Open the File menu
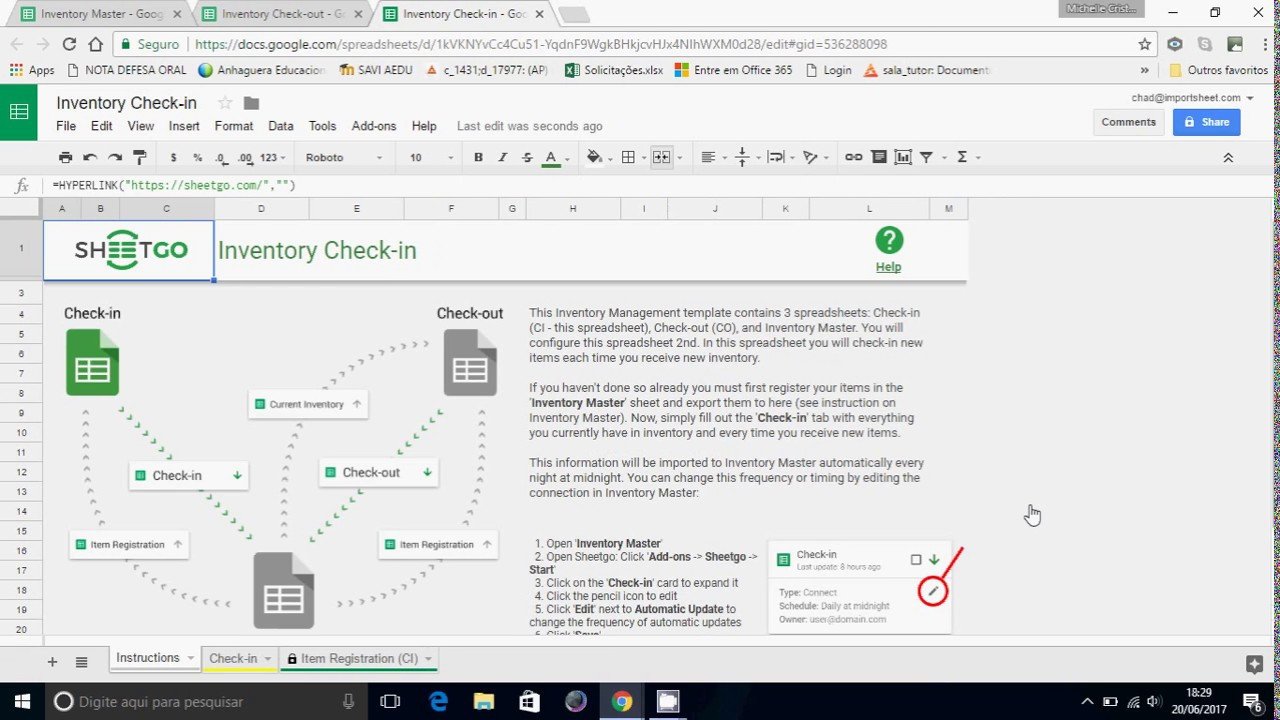 click(66, 126)
